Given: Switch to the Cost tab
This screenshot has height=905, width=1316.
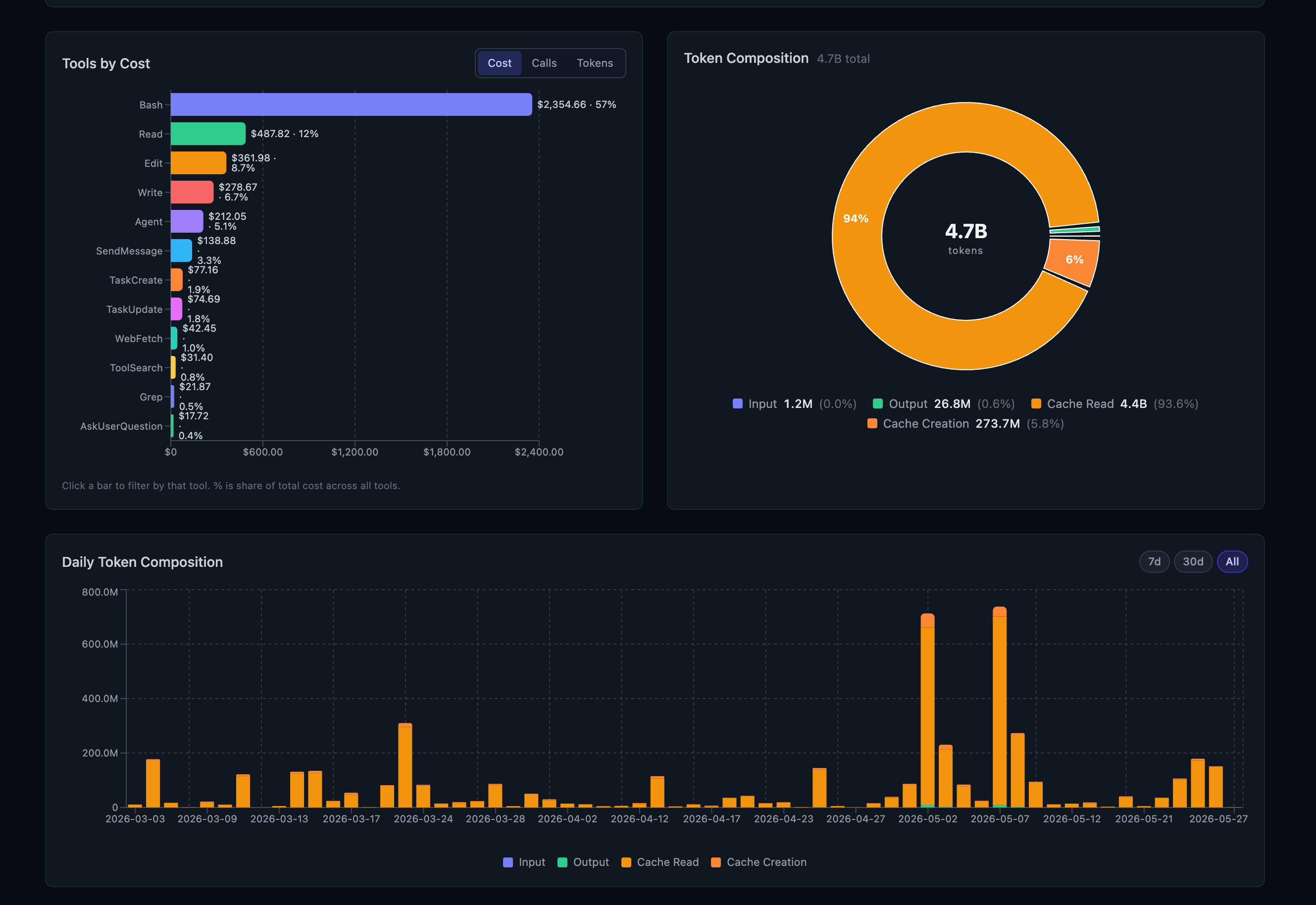Looking at the screenshot, I should click(499, 63).
